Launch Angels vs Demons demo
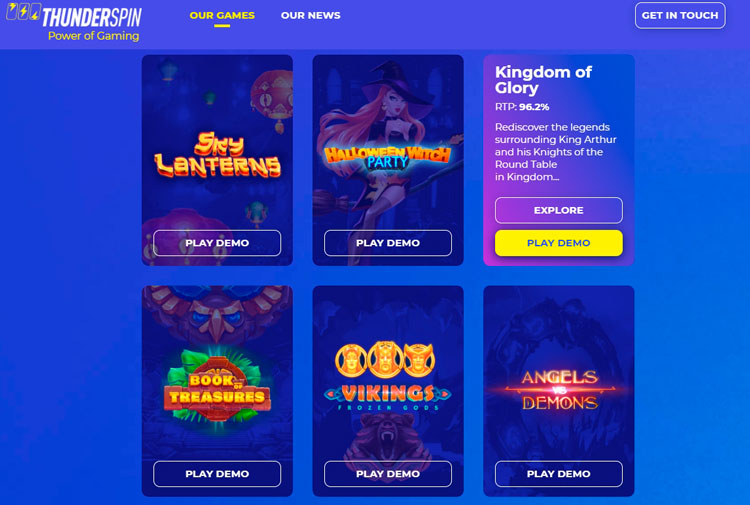The height and width of the screenshot is (505, 750). click(559, 474)
